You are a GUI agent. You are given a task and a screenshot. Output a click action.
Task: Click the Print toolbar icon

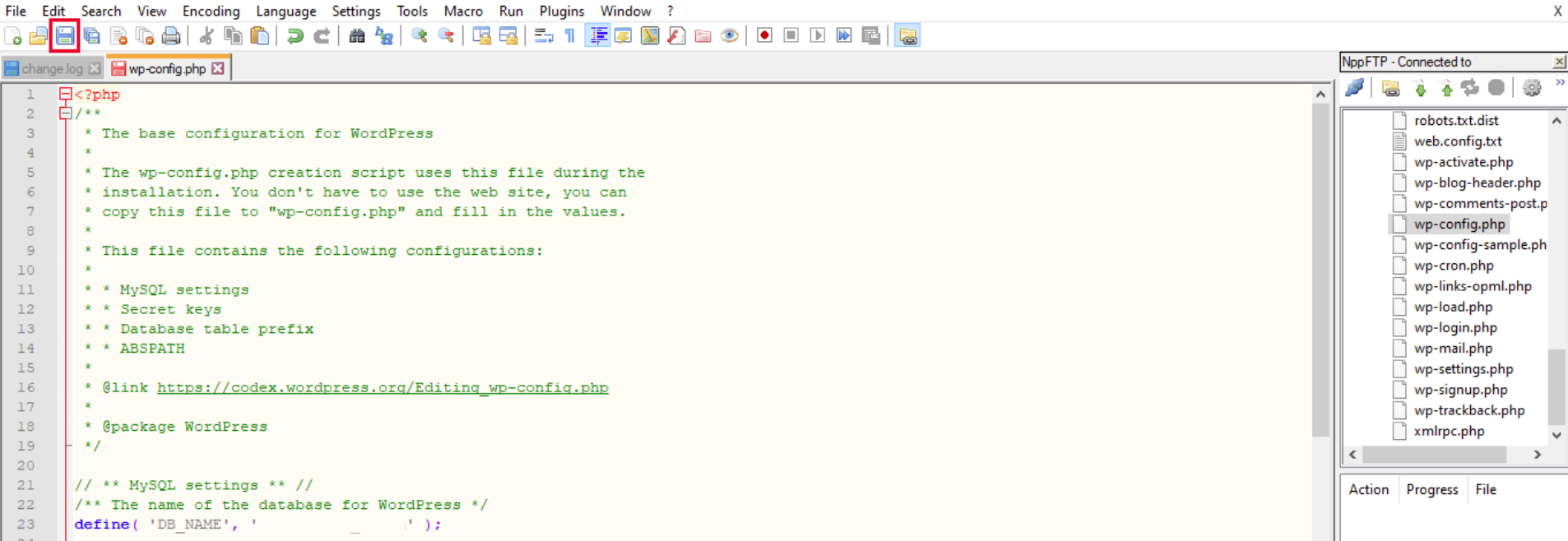171,36
